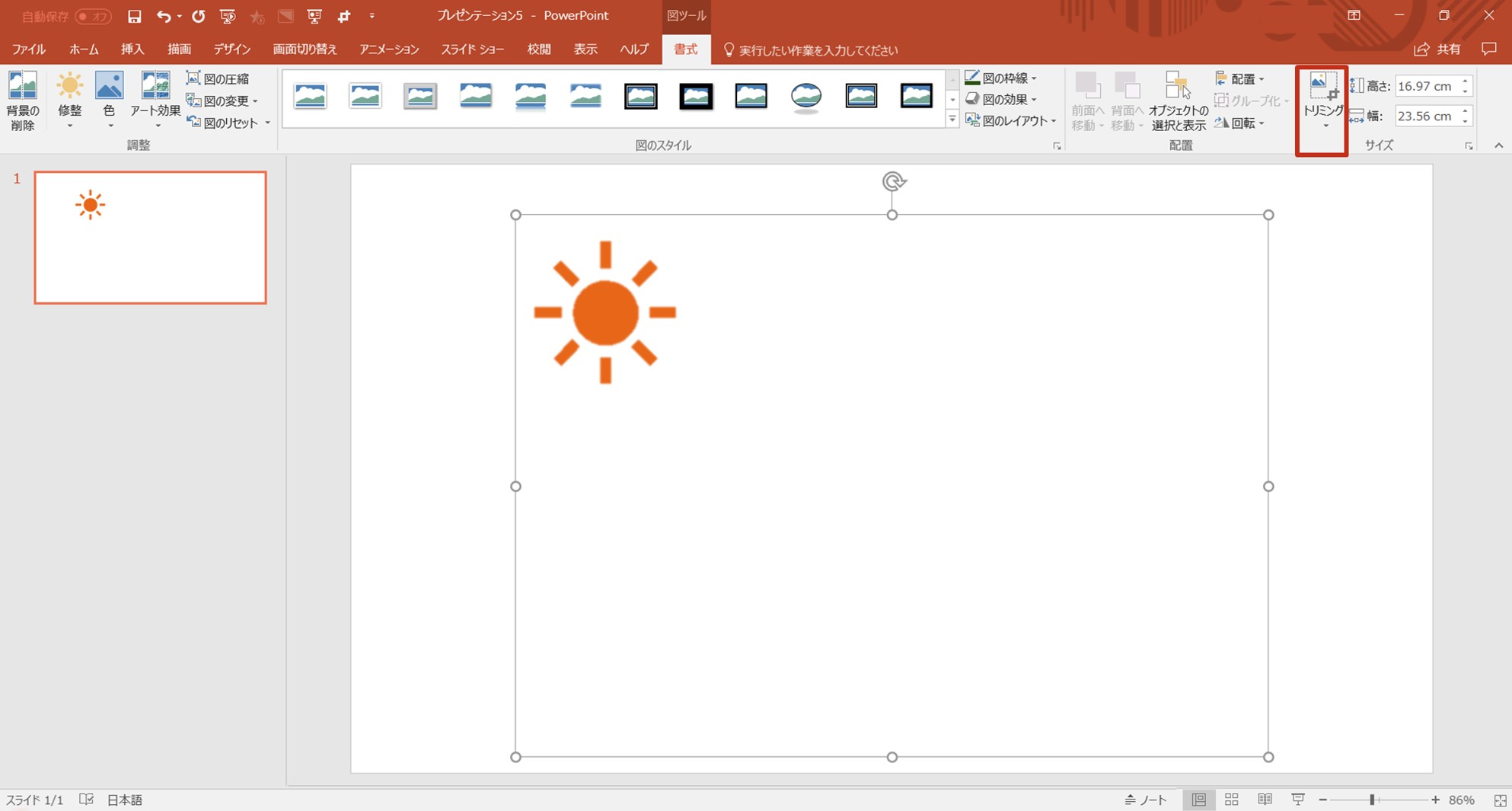Customize quick access toolbar dropdown arrow
This screenshot has width=1512, height=811.
point(372,16)
